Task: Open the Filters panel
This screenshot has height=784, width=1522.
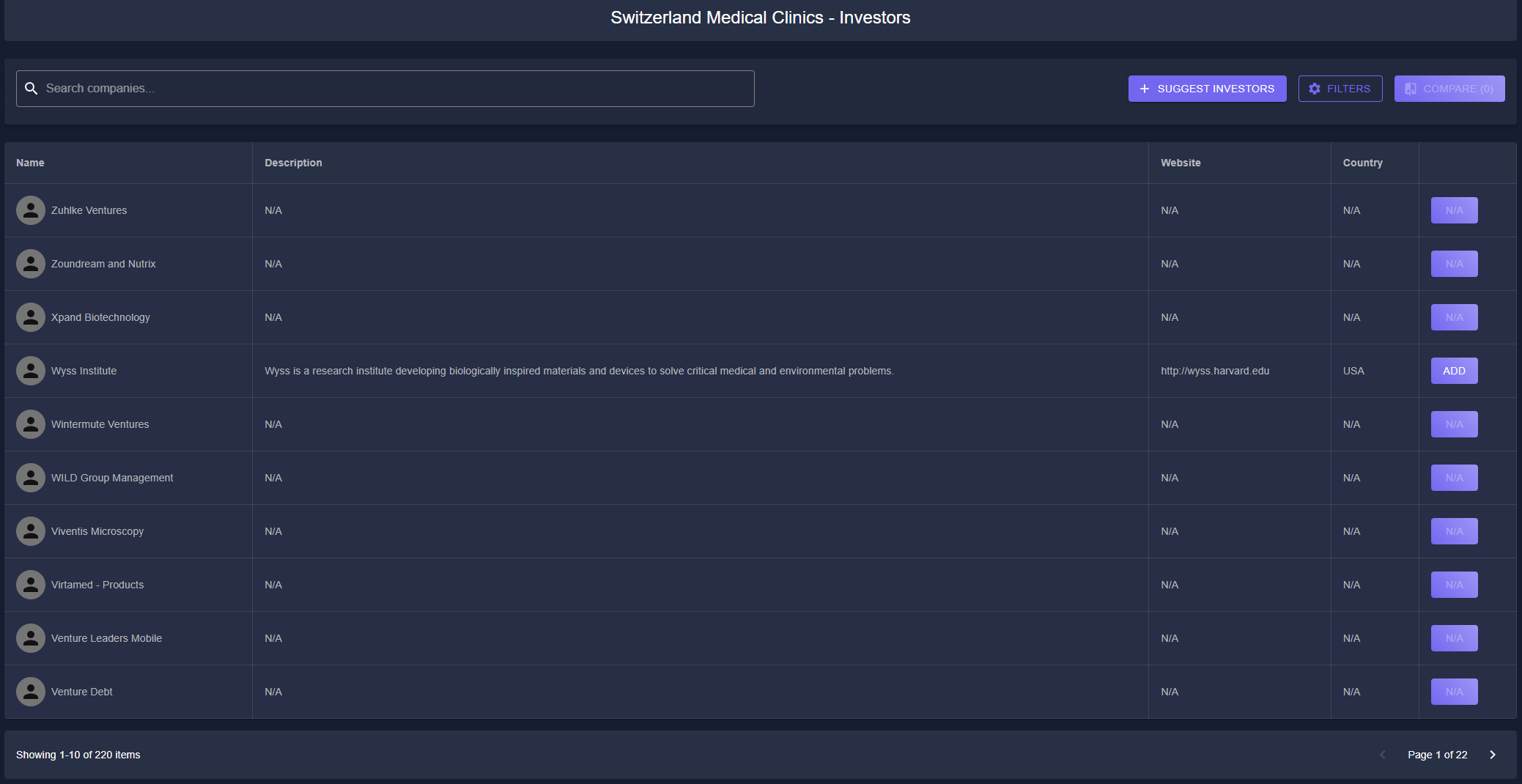Action: [x=1340, y=89]
